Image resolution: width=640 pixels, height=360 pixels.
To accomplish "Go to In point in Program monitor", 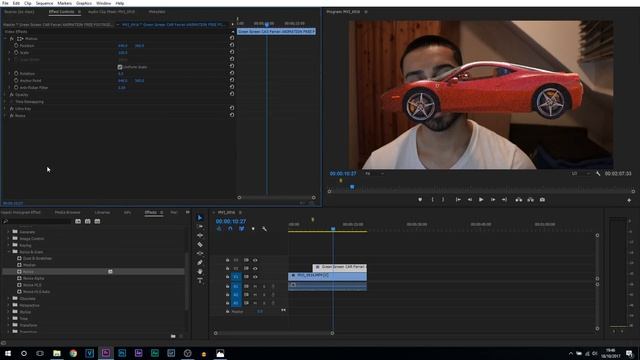I will (458, 200).
